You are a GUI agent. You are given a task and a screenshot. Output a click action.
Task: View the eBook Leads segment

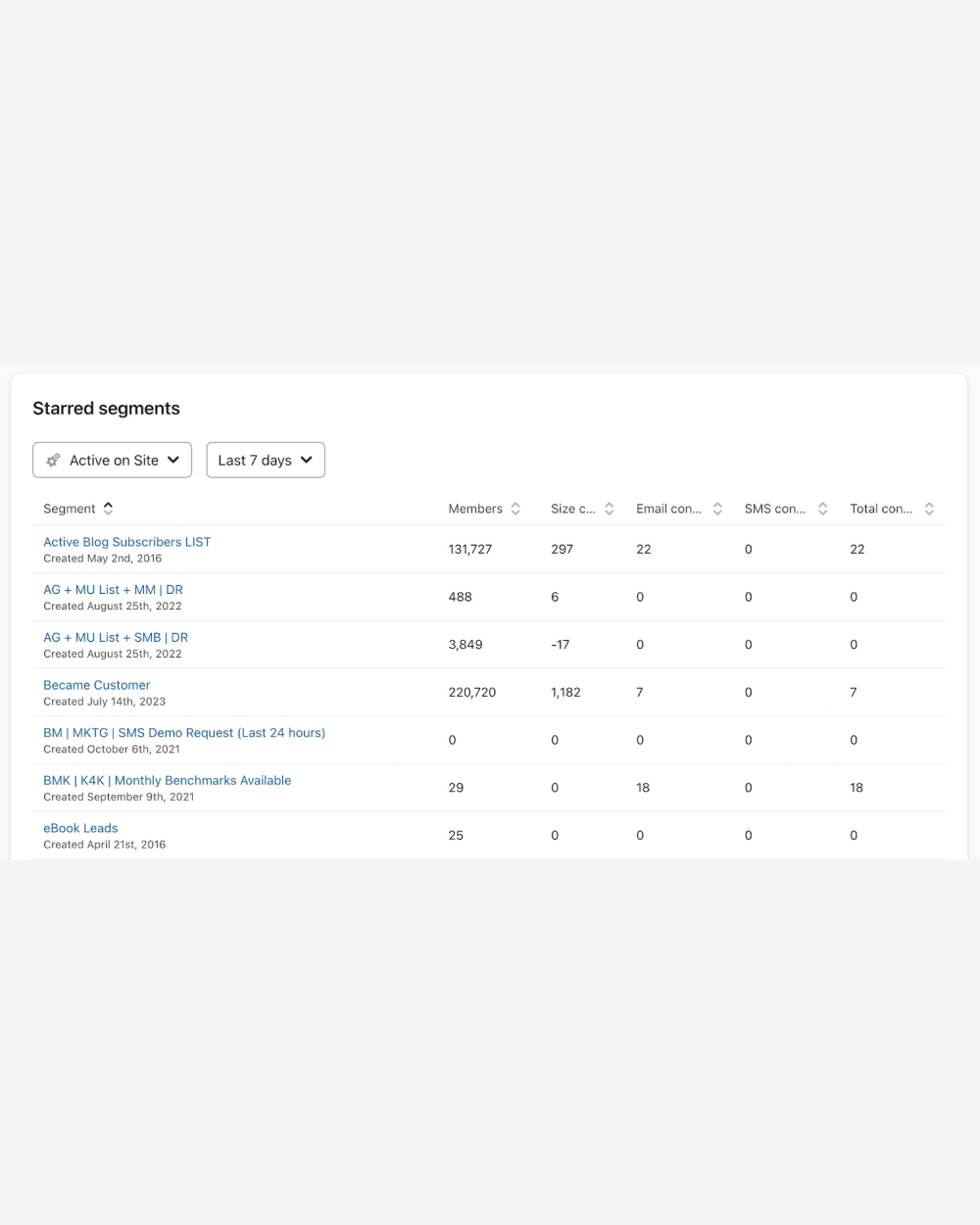[79, 827]
